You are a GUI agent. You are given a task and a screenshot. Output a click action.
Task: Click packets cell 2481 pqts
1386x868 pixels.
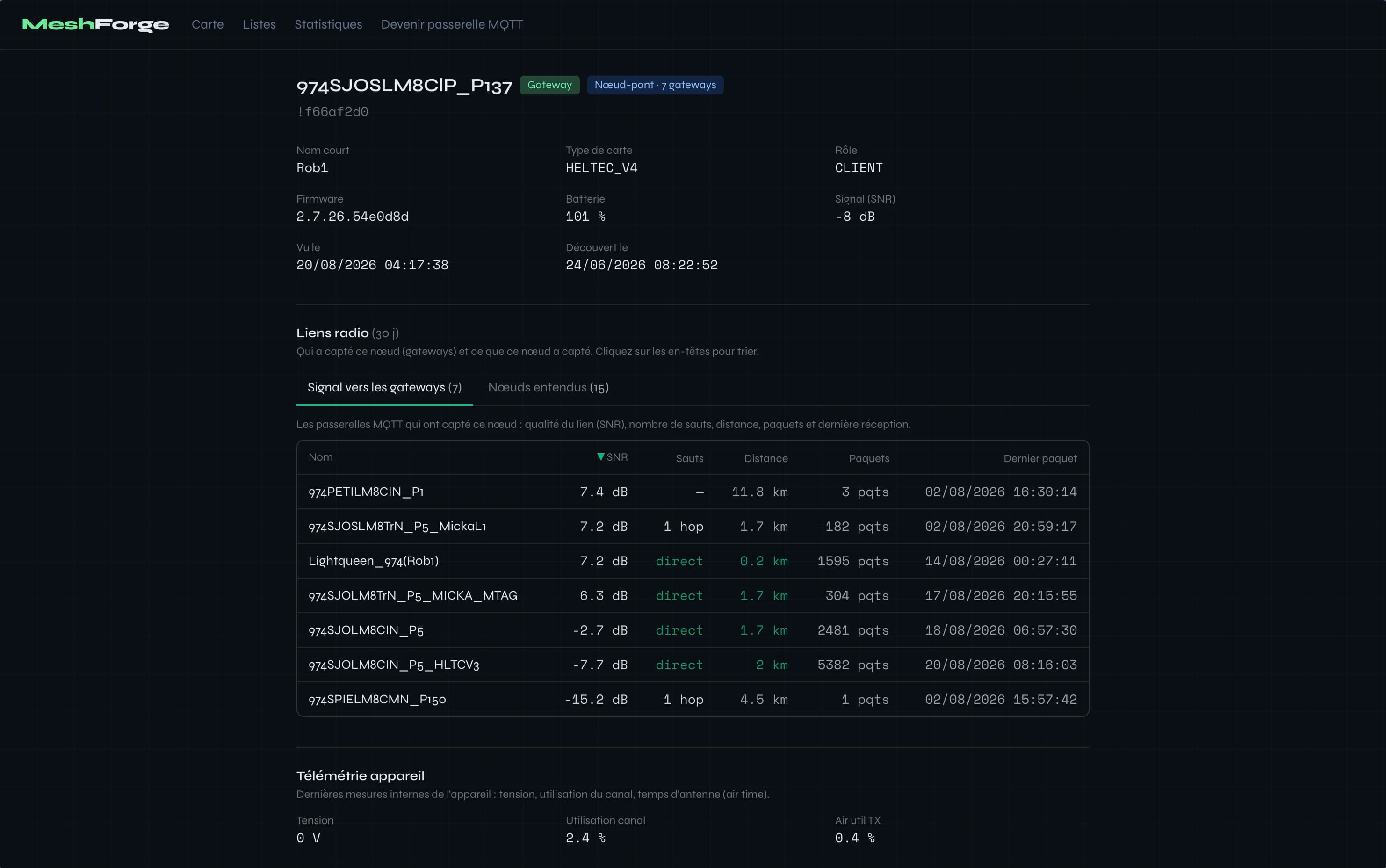(853, 630)
